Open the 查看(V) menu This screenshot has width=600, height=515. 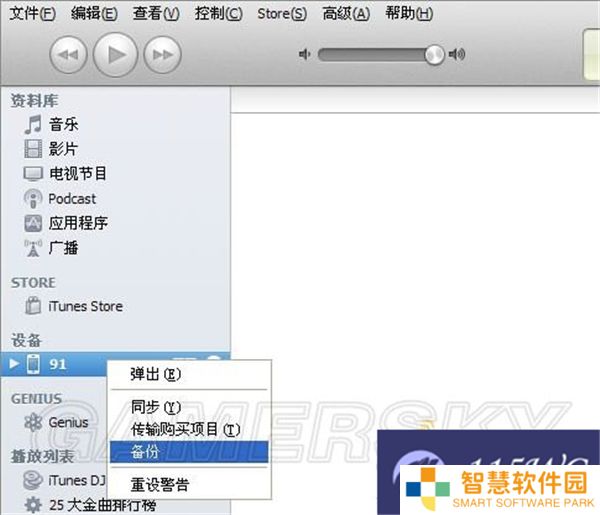point(156,13)
